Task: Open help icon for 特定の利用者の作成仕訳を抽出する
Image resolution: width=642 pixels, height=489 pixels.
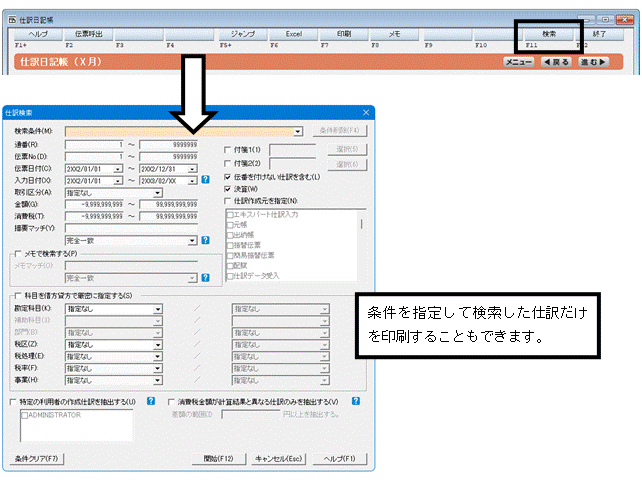Action: coord(151,401)
